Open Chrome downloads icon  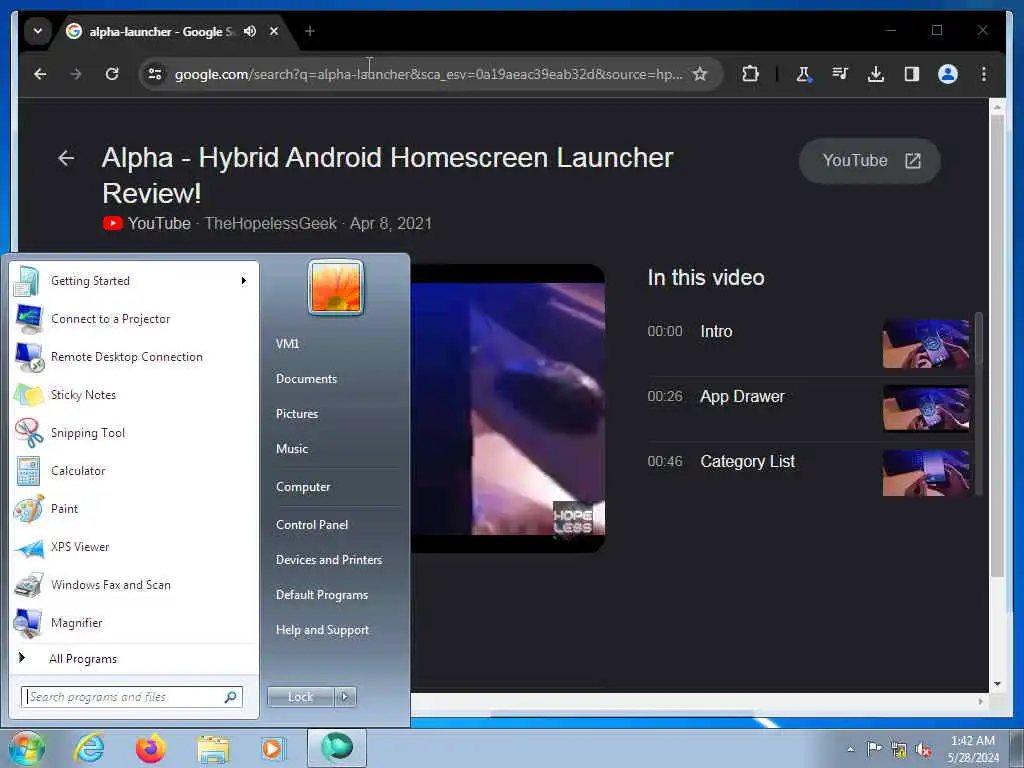tap(876, 74)
